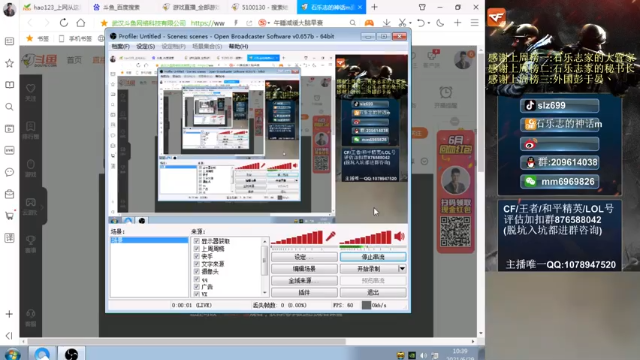
Task: Click the sources list scrollbar
Action: pos(264,267)
